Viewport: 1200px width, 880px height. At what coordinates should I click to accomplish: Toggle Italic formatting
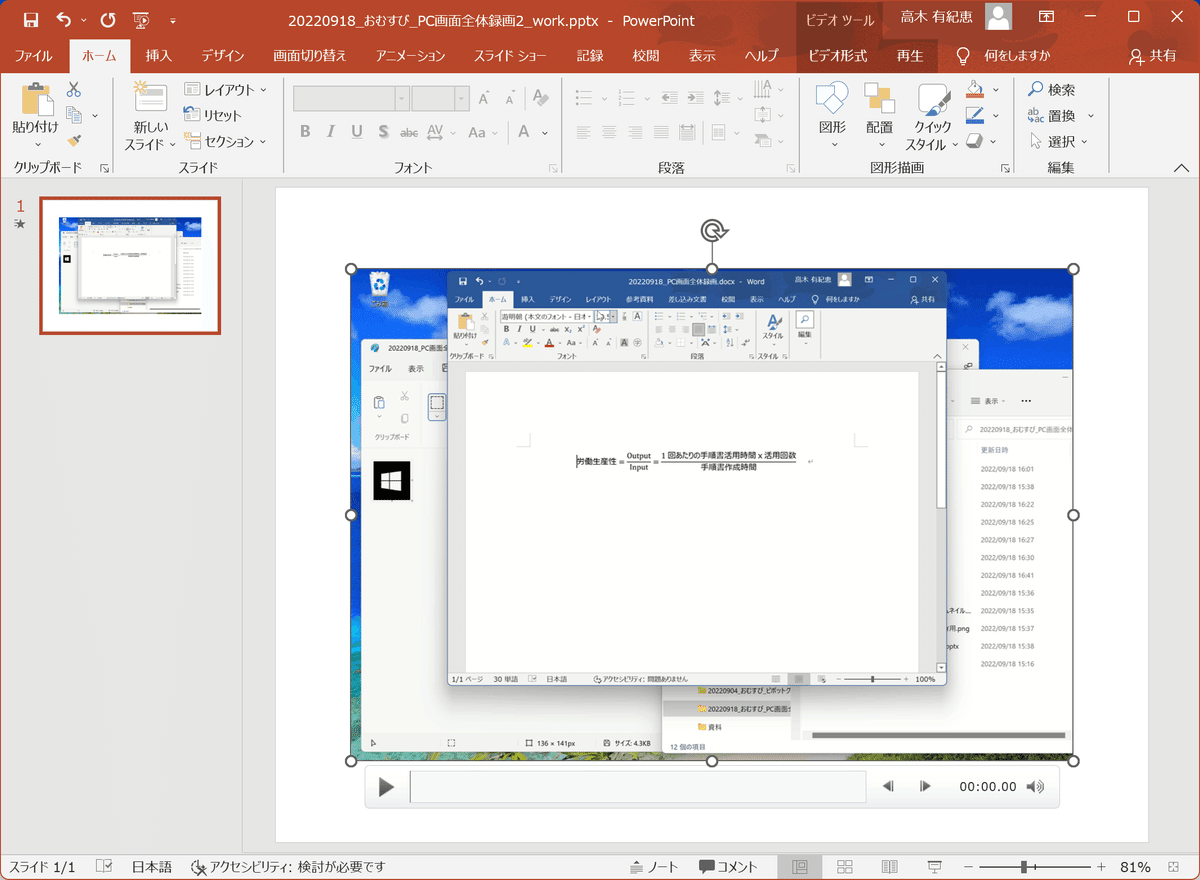click(x=331, y=132)
